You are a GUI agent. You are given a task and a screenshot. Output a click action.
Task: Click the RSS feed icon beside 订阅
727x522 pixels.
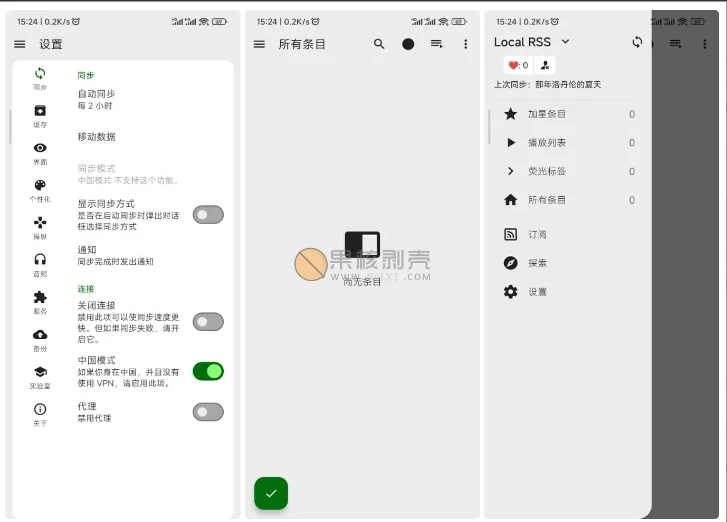click(x=510, y=235)
